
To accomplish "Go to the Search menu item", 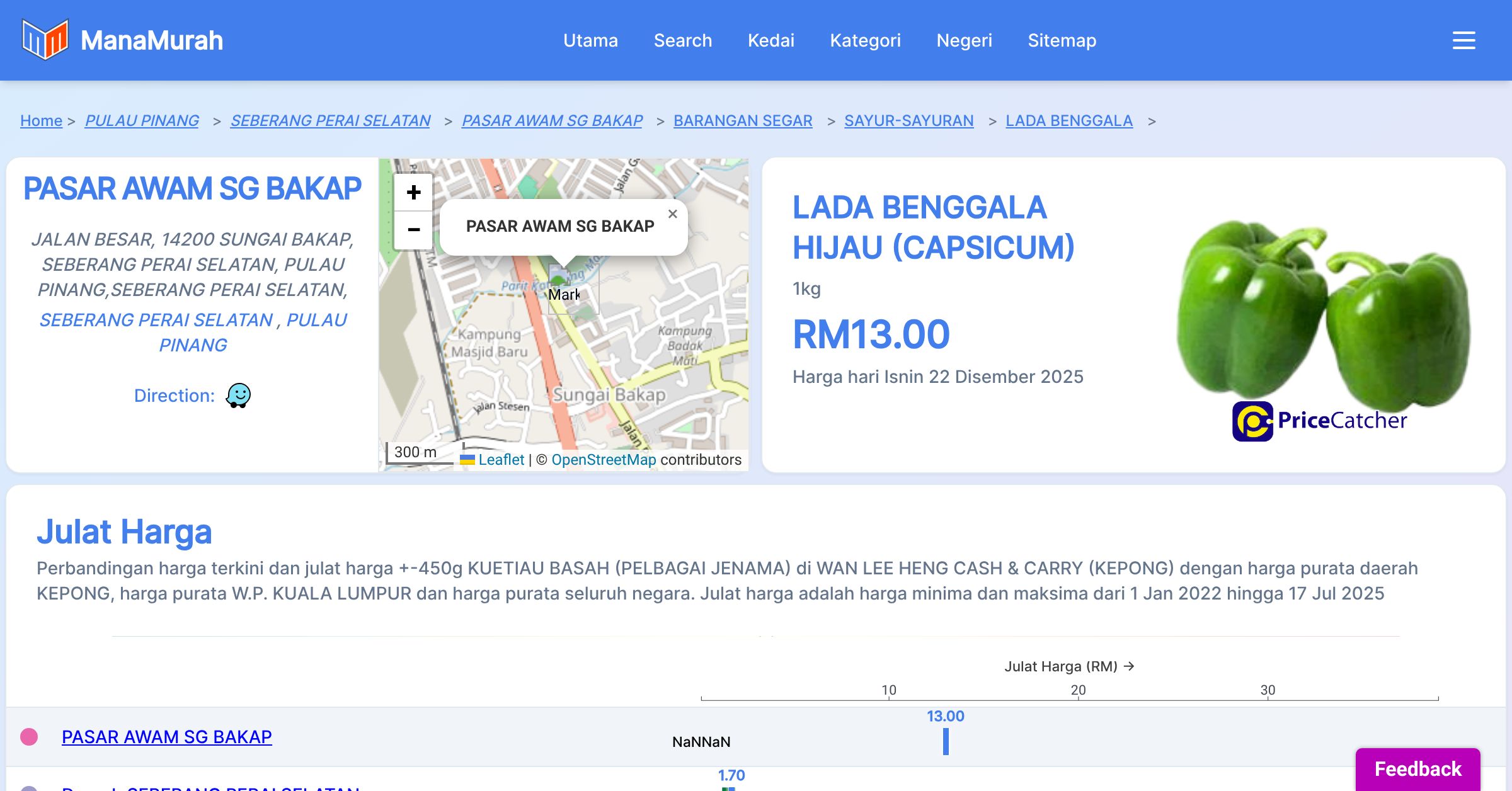I will point(682,40).
